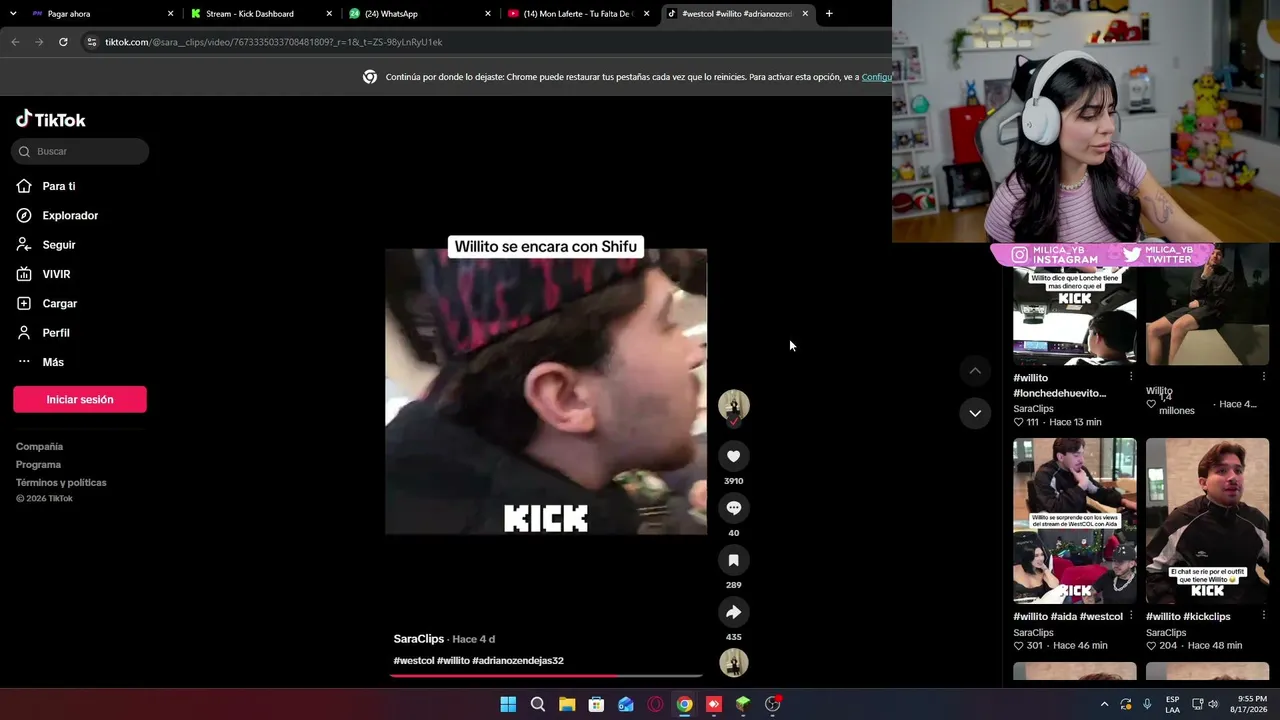The height and width of the screenshot is (720, 1280).
Task: Open the #willito #aida #westcol video title
Action: [x=1068, y=617]
